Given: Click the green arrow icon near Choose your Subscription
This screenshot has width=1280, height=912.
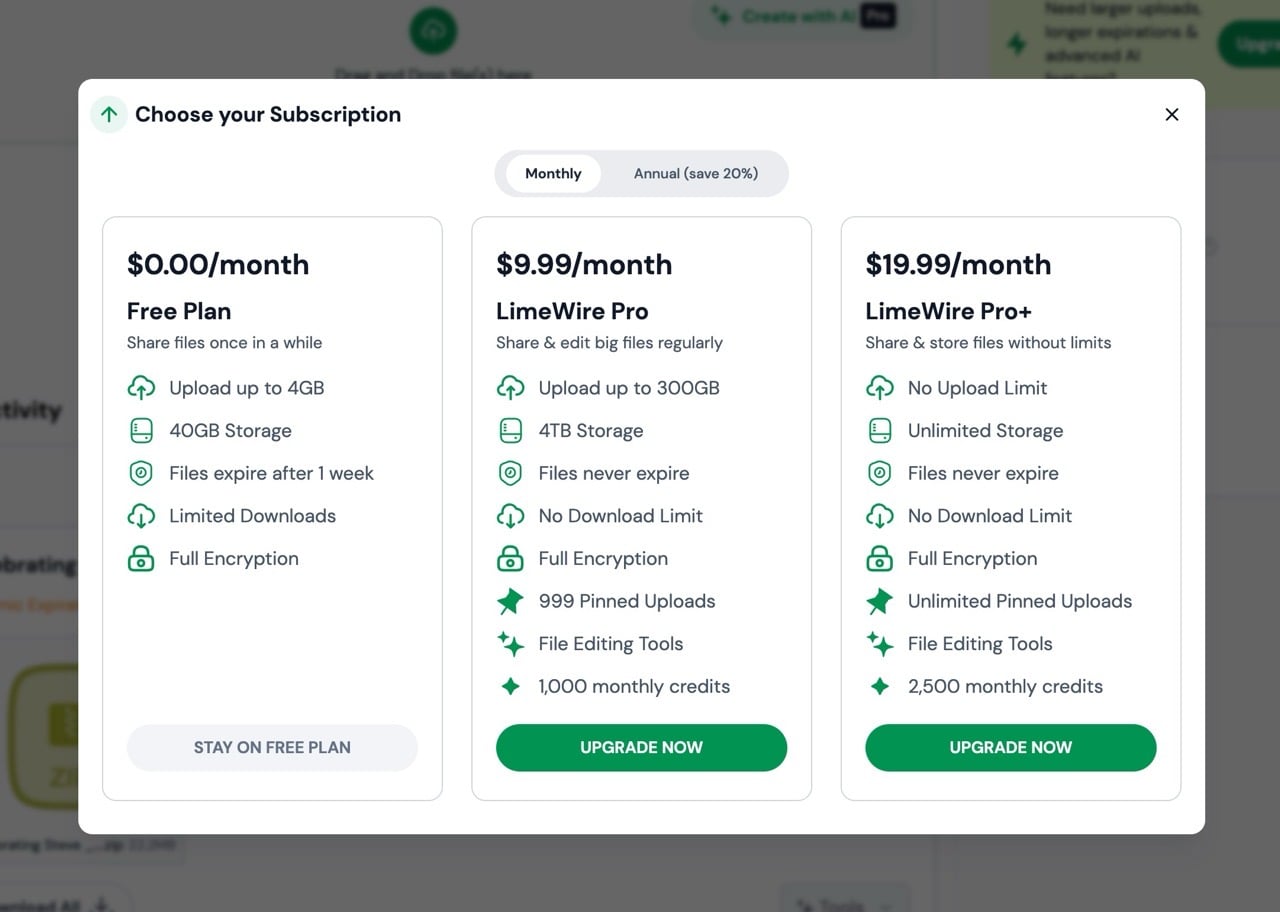Looking at the screenshot, I should point(108,114).
